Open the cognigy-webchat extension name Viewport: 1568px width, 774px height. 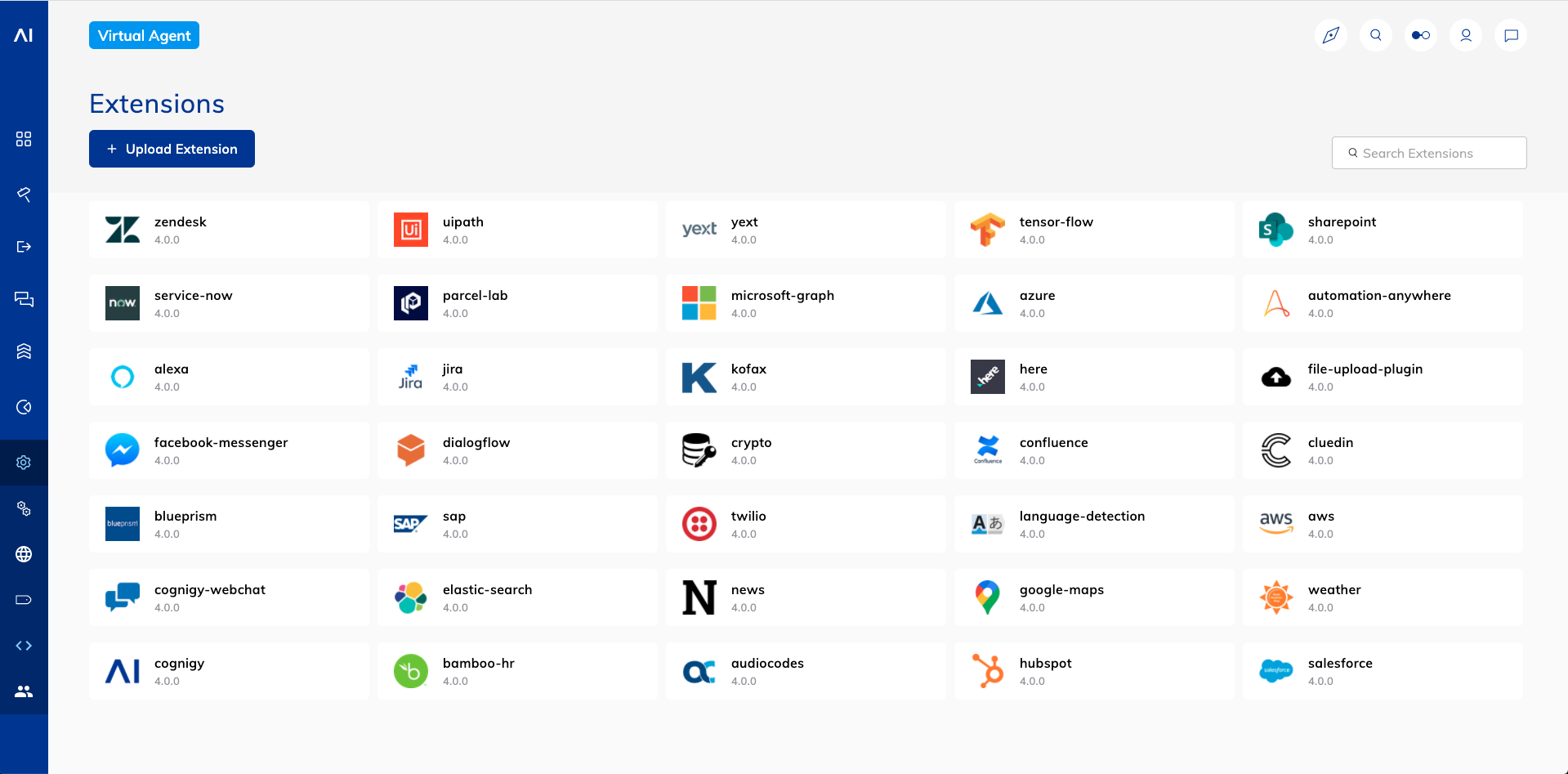pos(209,589)
